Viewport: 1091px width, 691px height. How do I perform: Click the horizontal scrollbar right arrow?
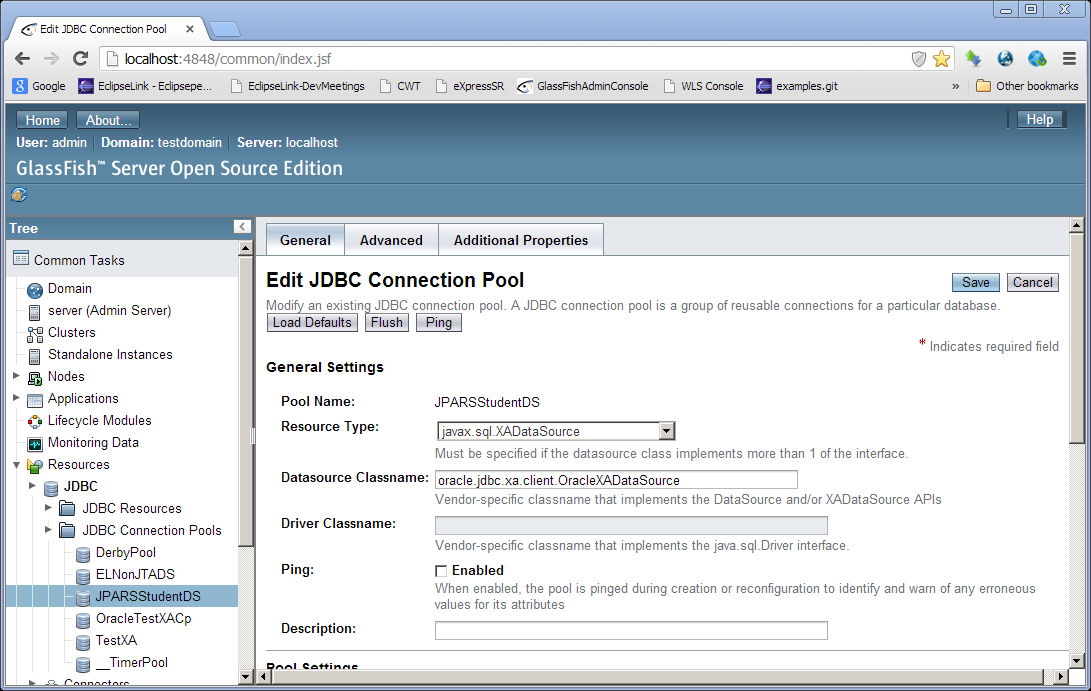coord(1060,676)
